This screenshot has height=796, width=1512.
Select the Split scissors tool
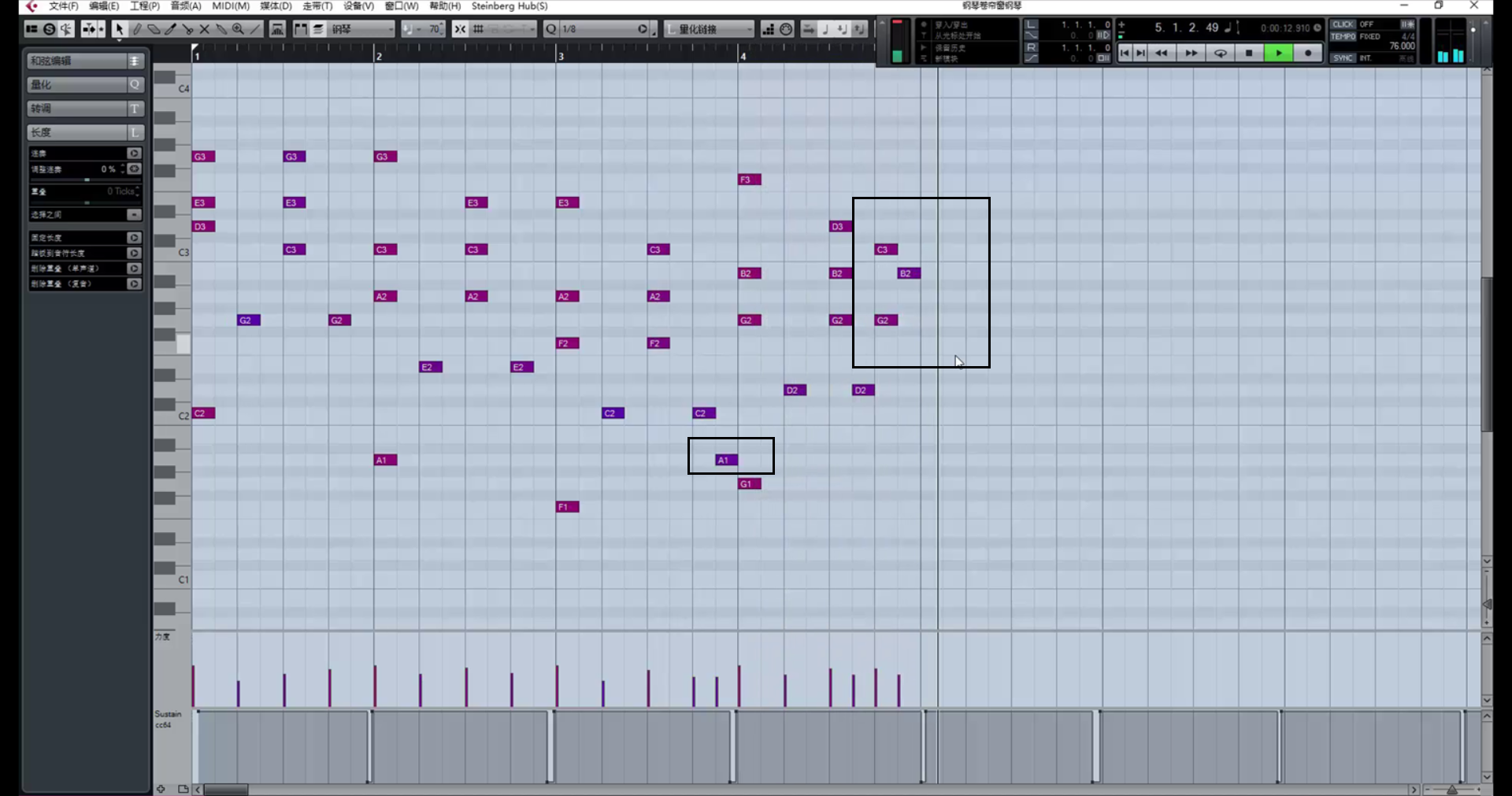tap(187, 29)
